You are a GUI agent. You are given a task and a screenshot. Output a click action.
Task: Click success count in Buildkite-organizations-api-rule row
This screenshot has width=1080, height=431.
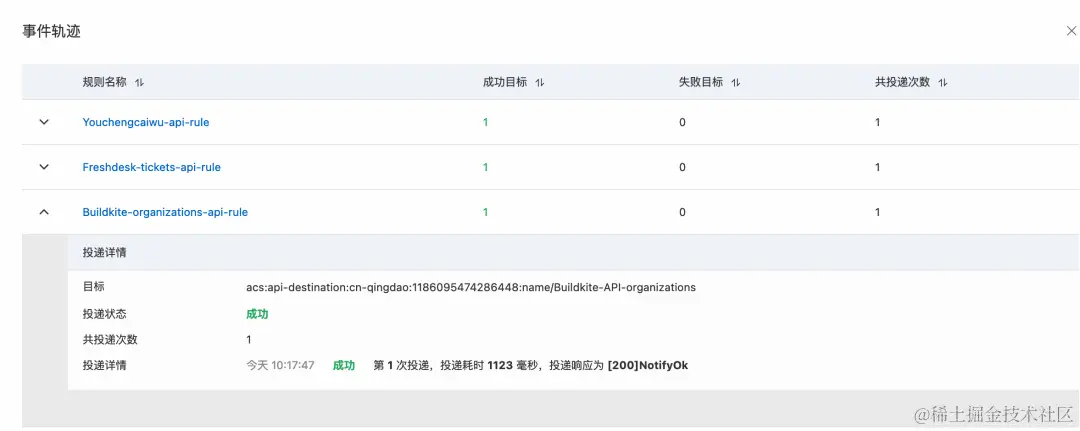click(x=486, y=212)
